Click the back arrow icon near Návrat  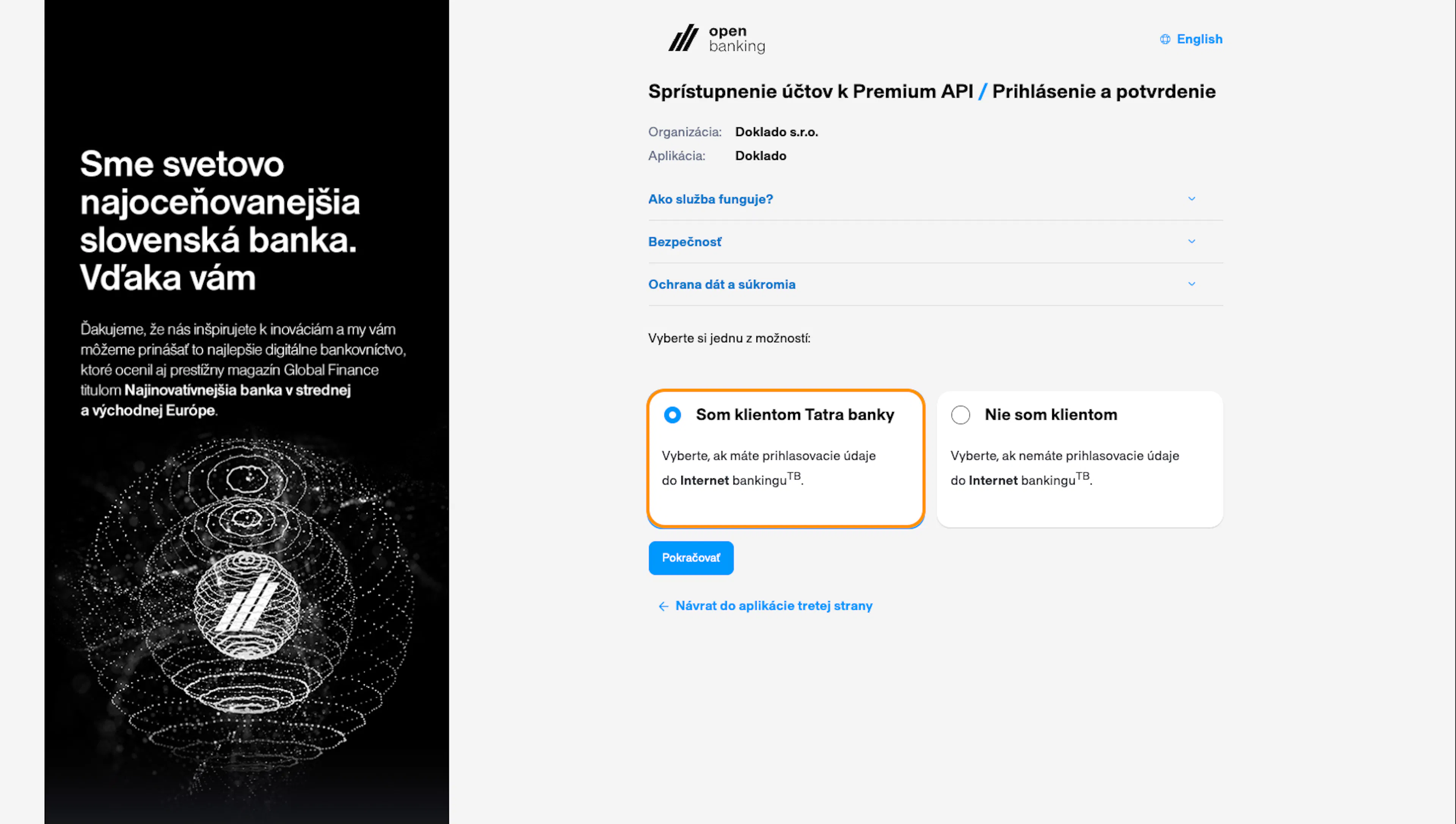click(664, 606)
